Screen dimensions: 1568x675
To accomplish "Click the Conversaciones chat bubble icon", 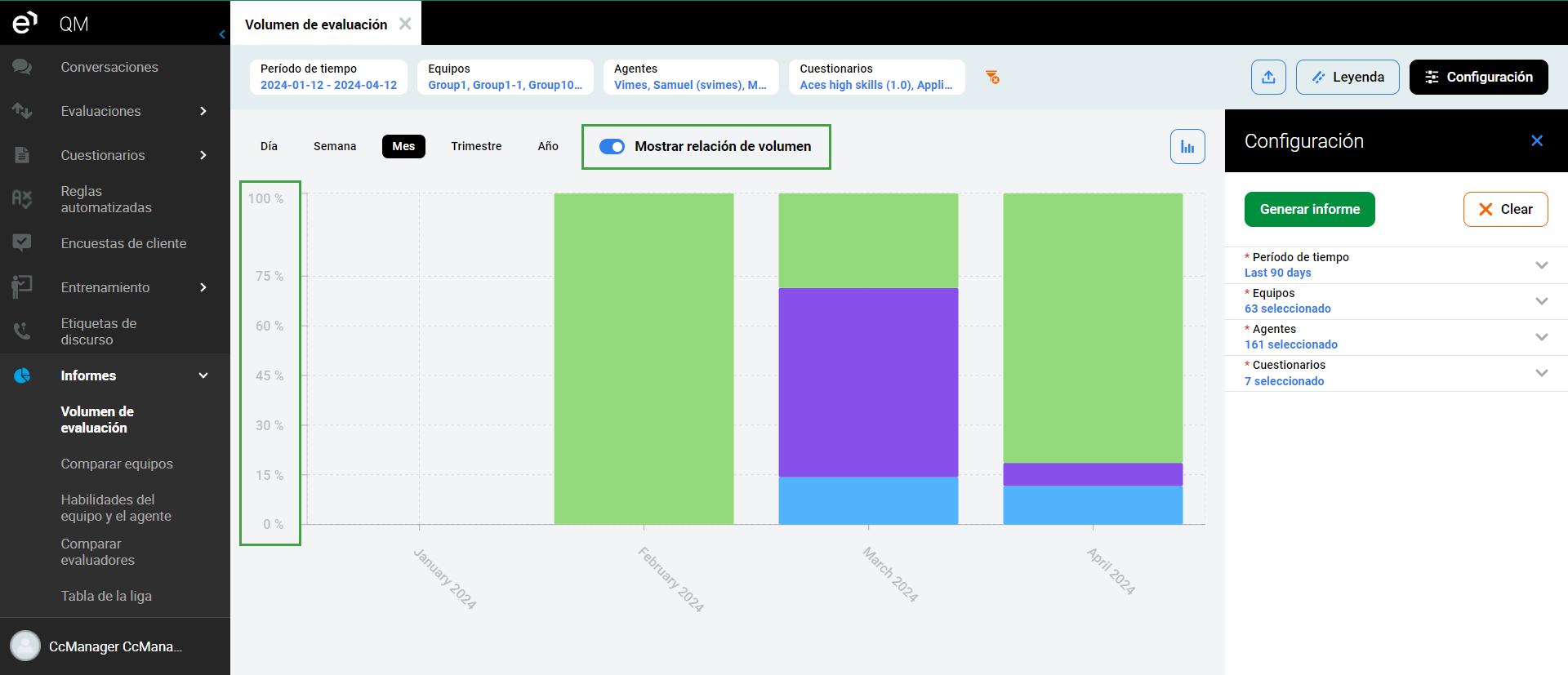I will [22, 67].
